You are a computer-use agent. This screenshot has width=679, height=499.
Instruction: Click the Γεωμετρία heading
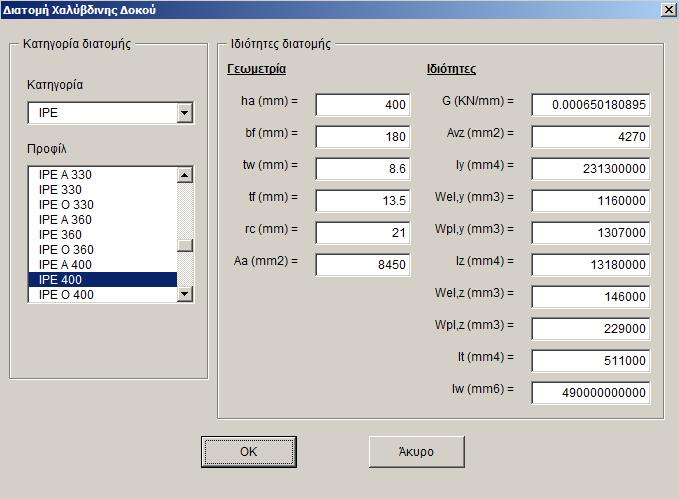click(x=256, y=69)
